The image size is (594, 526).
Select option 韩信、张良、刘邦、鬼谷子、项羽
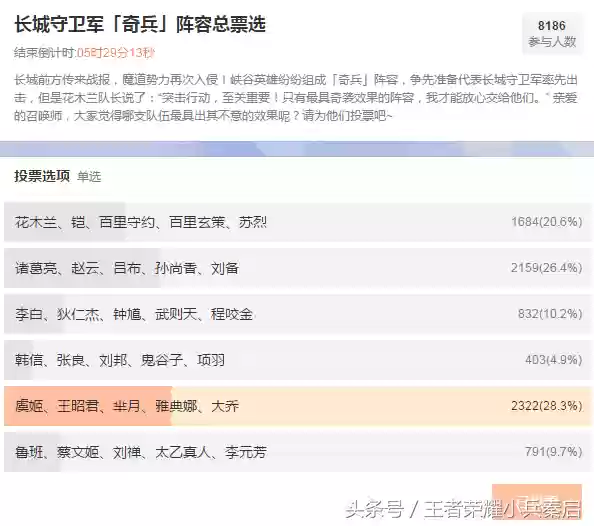[297, 360]
